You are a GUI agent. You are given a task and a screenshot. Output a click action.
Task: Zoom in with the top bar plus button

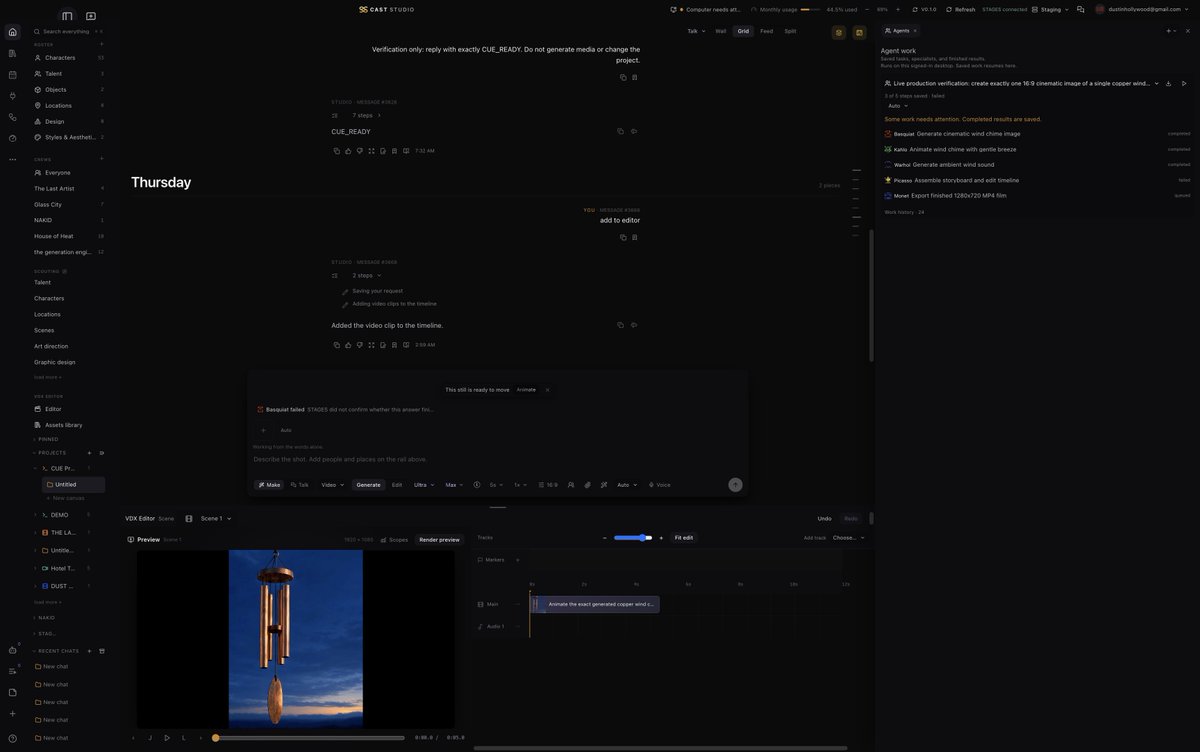(897, 9)
